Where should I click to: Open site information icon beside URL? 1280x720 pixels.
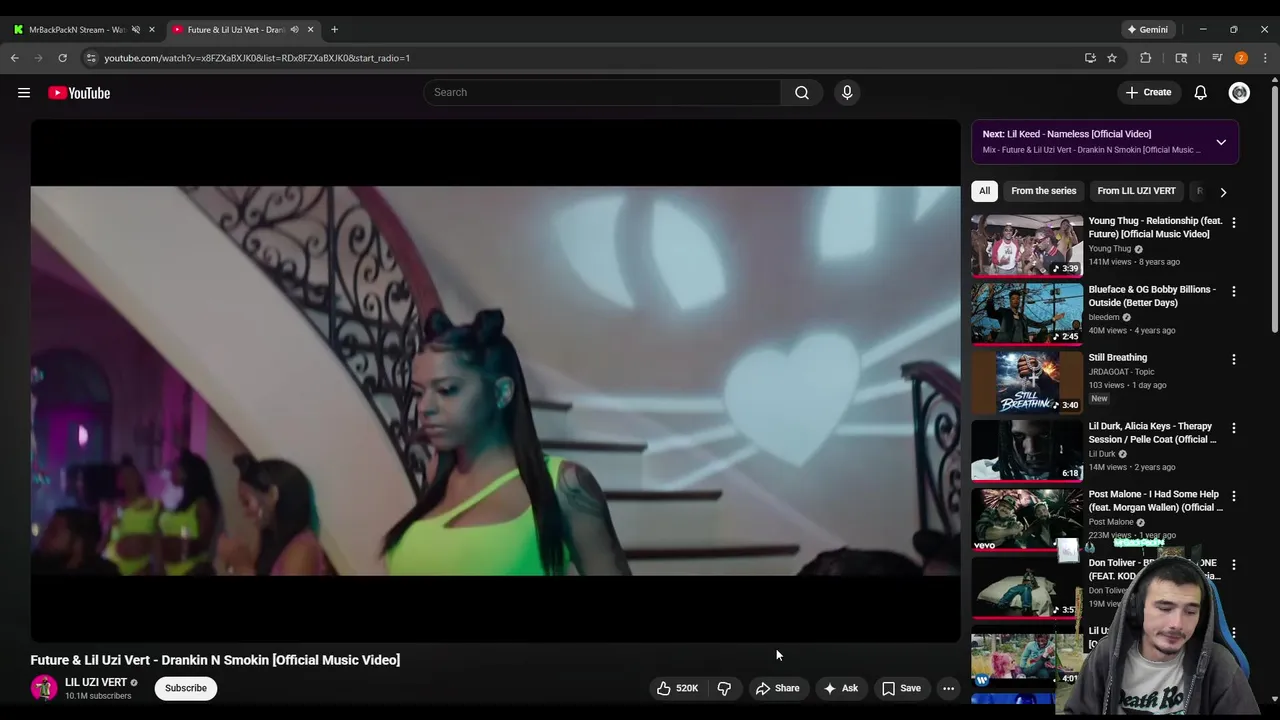[91, 58]
